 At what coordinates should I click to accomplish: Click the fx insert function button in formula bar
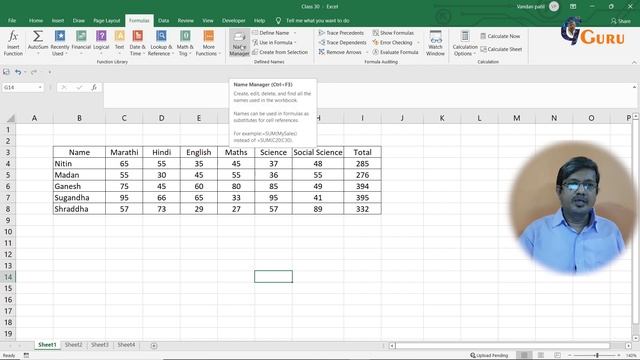pyautogui.click(x=94, y=87)
